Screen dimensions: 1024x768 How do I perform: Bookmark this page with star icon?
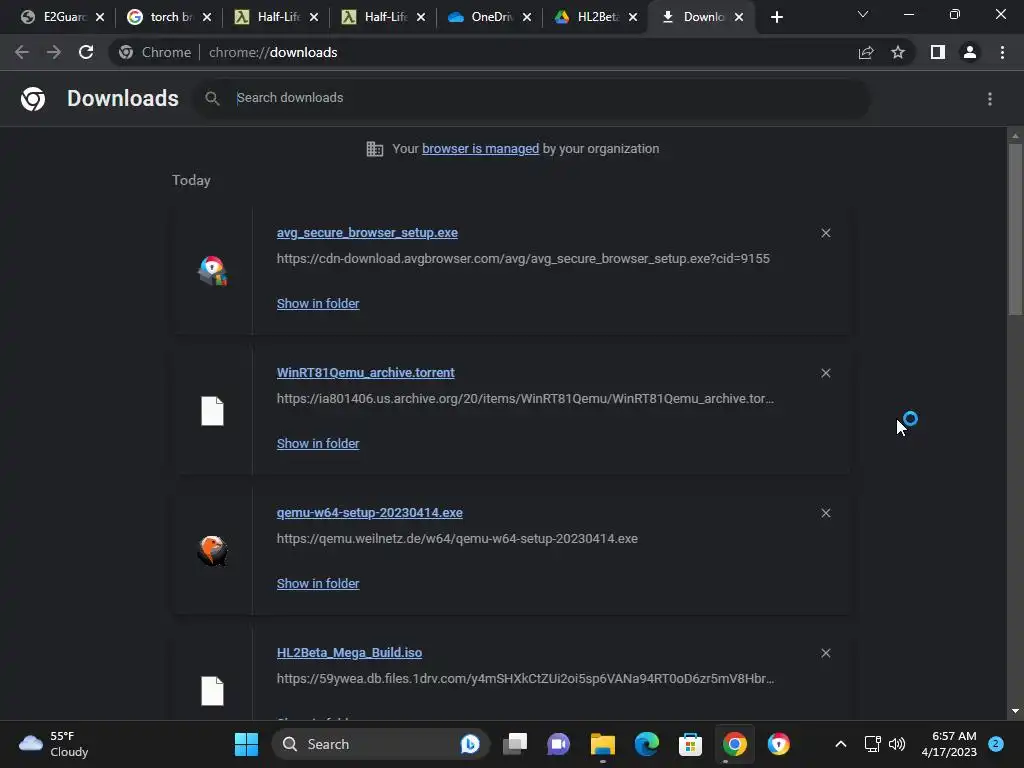tap(898, 52)
